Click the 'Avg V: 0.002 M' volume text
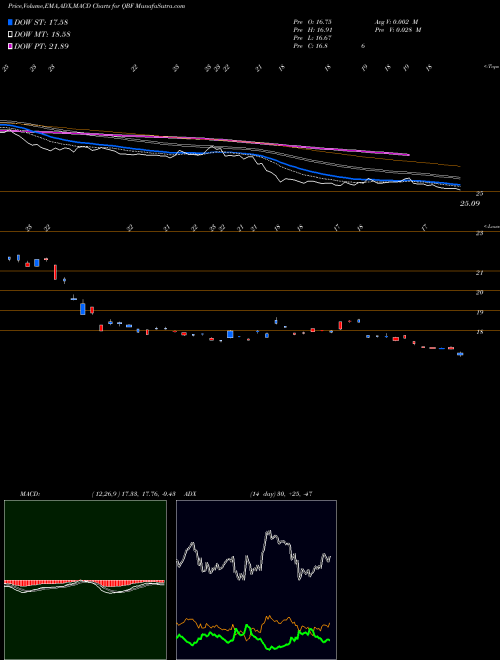Viewport: 500px width, 660px height. pyautogui.click(x=396, y=22)
